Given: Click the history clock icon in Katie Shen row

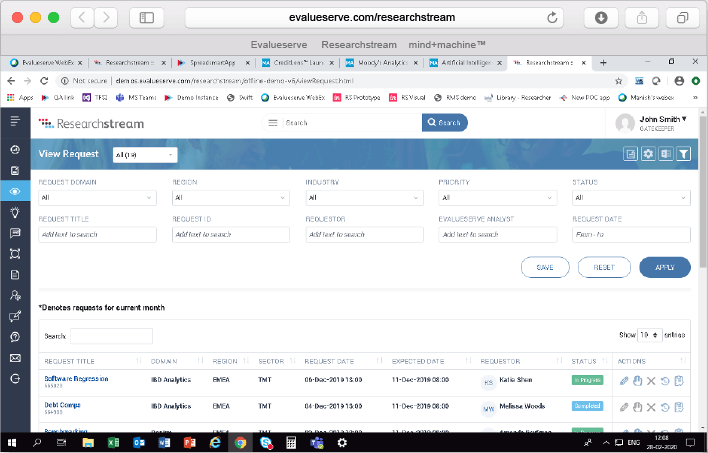Looking at the screenshot, I should (x=665, y=381).
